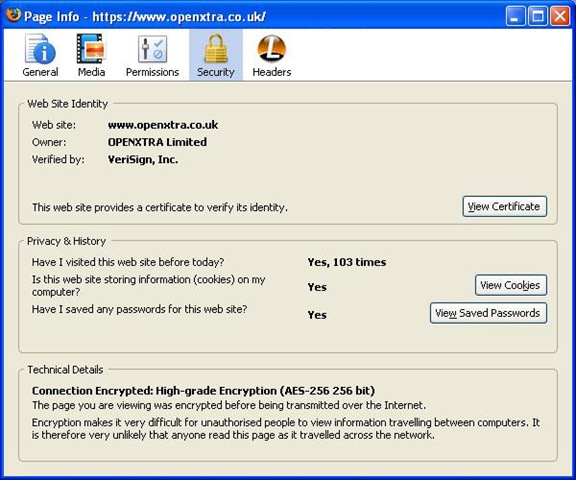This screenshot has height=480, width=576.
Task: Click the Privacy & History group label
Action: click(66, 241)
